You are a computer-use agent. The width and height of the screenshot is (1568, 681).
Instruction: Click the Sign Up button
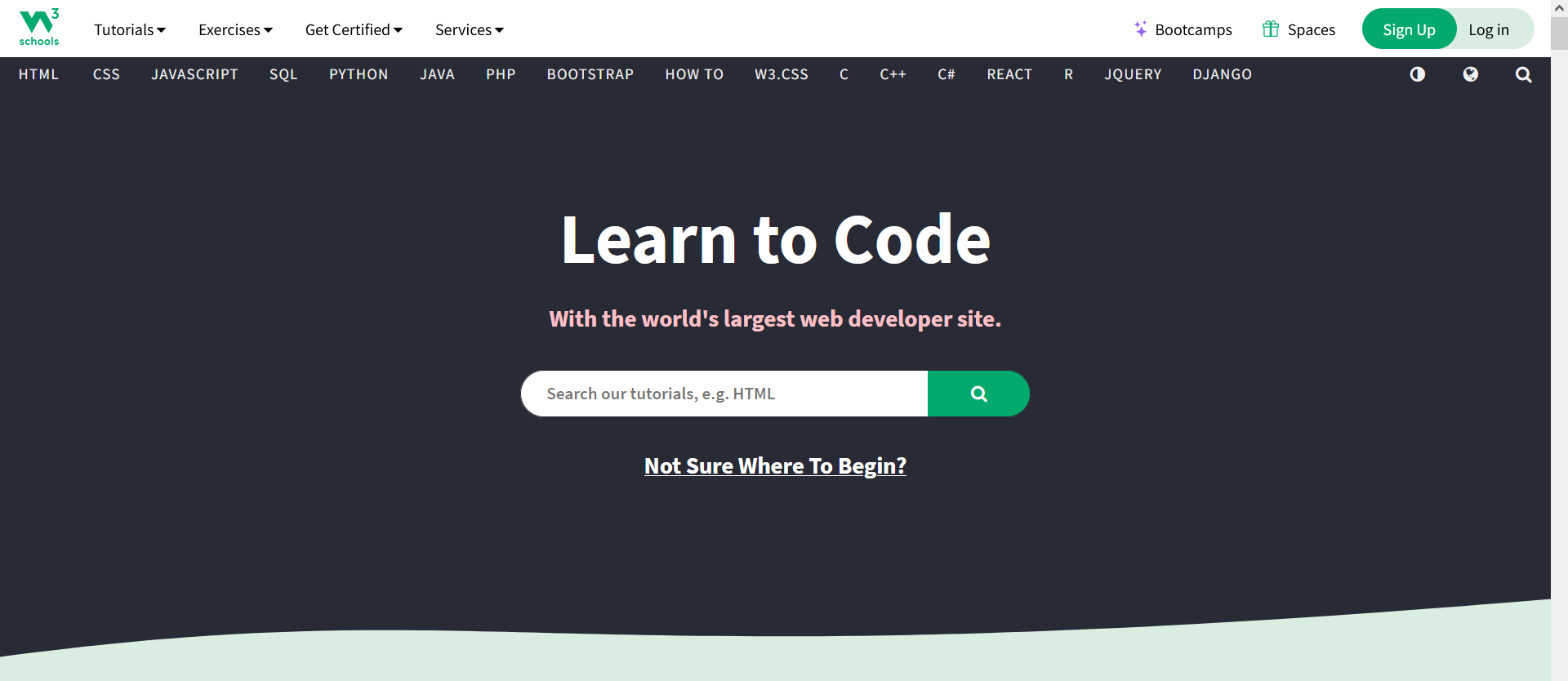click(1409, 29)
